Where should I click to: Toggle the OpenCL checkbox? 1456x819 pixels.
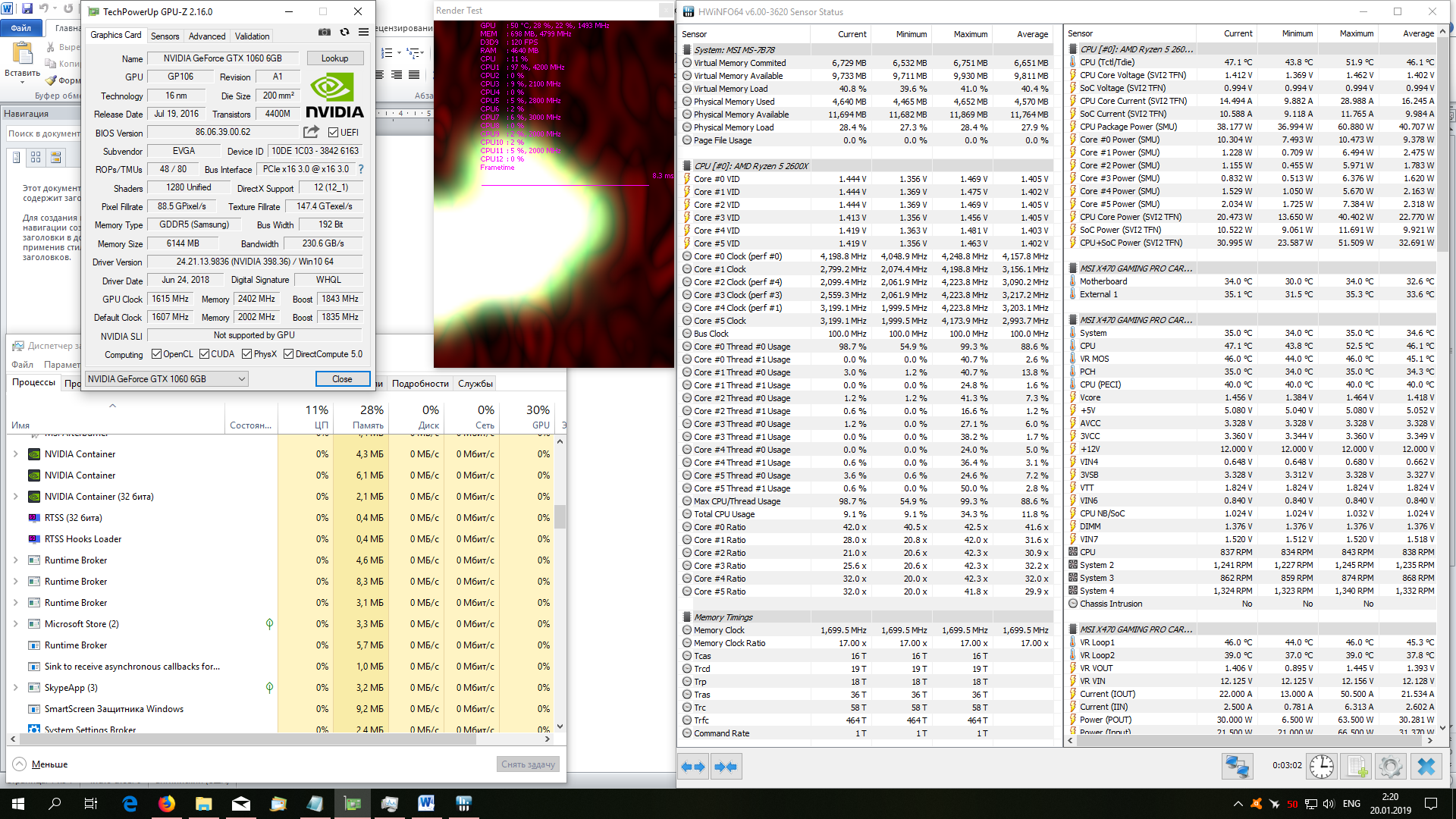tap(156, 354)
